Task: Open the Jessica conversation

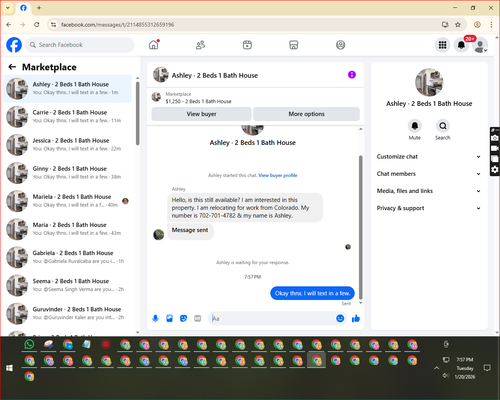Action: click(x=68, y=144)
